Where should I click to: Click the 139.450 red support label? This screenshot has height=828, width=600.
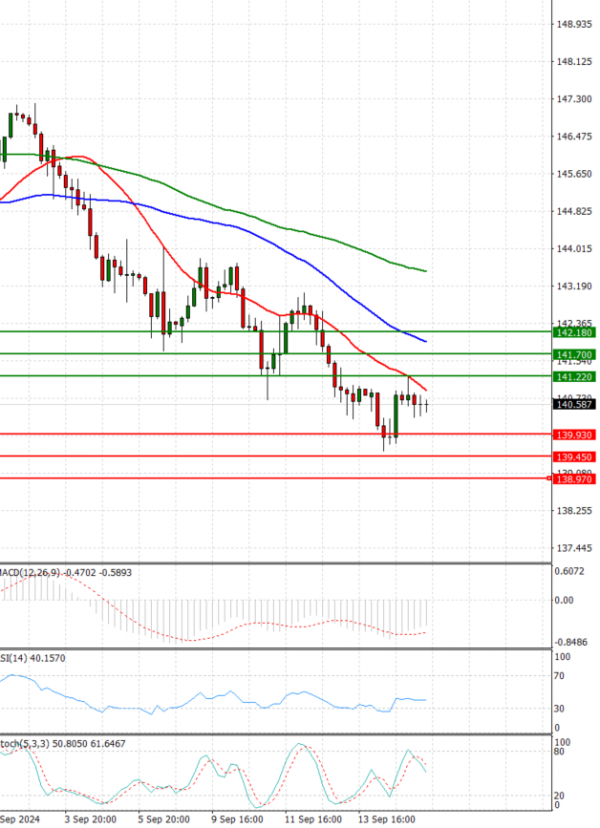tap(574, 457)
